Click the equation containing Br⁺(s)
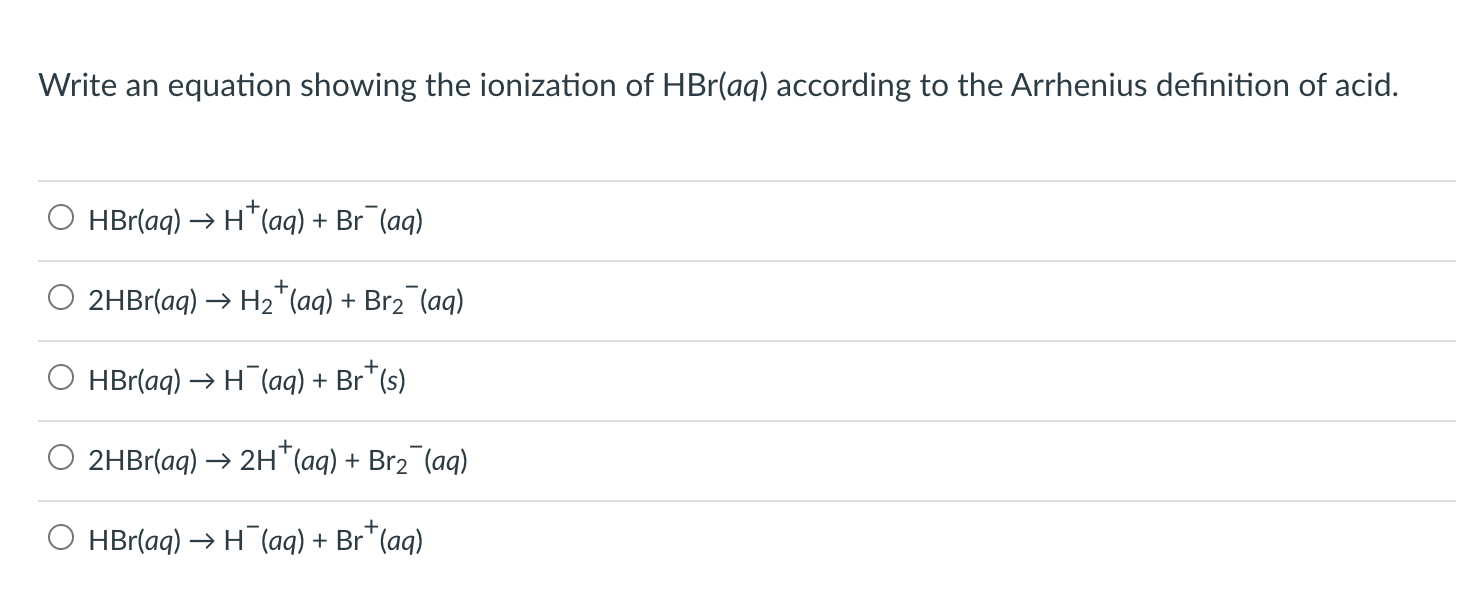1474x610 pixels. [x=246, y=380]
